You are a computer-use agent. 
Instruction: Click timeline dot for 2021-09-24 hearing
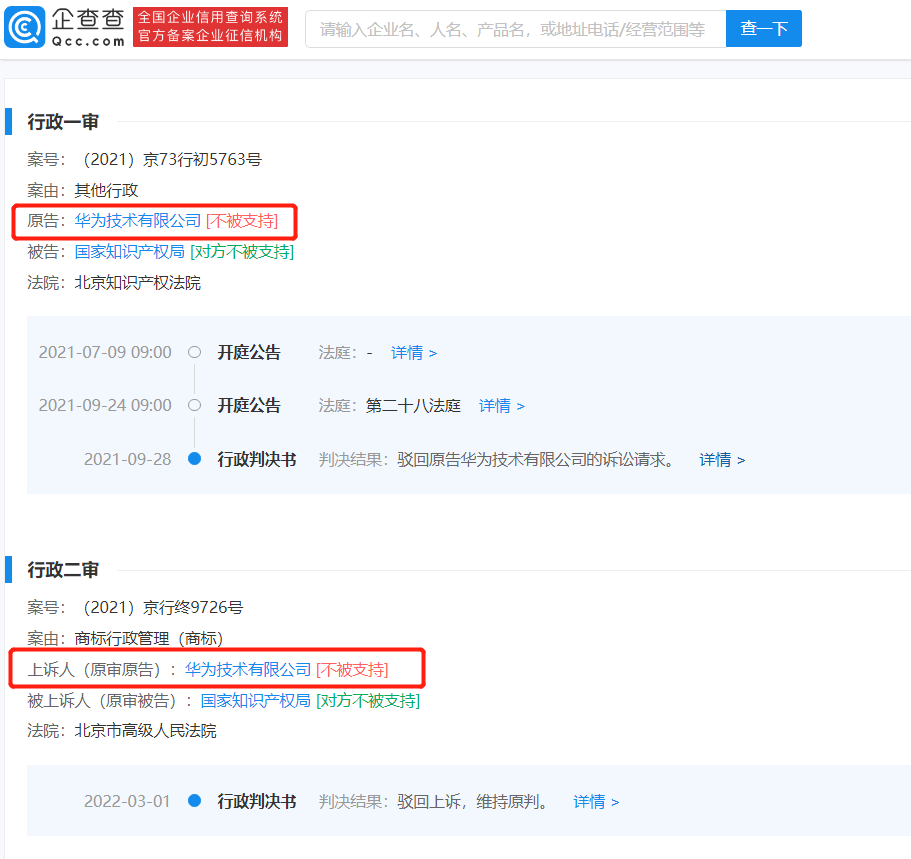click(195, 405)
